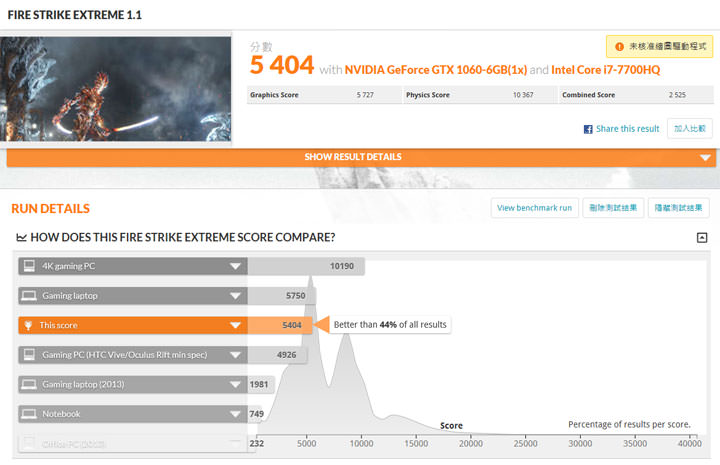This screenshot has height=465, width=720.
Task: Expand the 4K gaming PC dropdown arrow
Action: [236, 266]
